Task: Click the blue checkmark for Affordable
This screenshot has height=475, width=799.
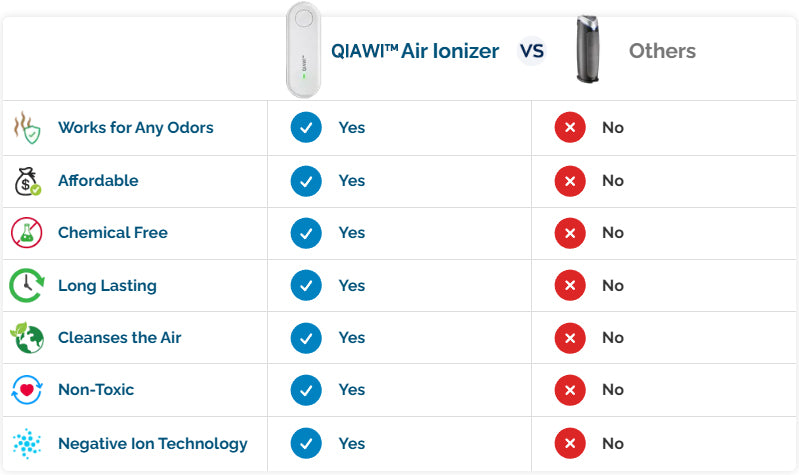Action: pos(306,181)
